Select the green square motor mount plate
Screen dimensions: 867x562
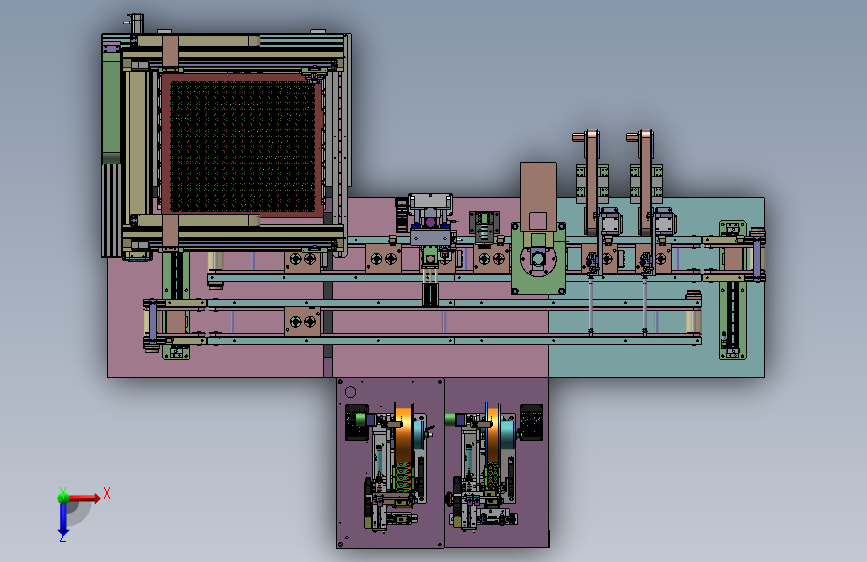pos(539,259)
